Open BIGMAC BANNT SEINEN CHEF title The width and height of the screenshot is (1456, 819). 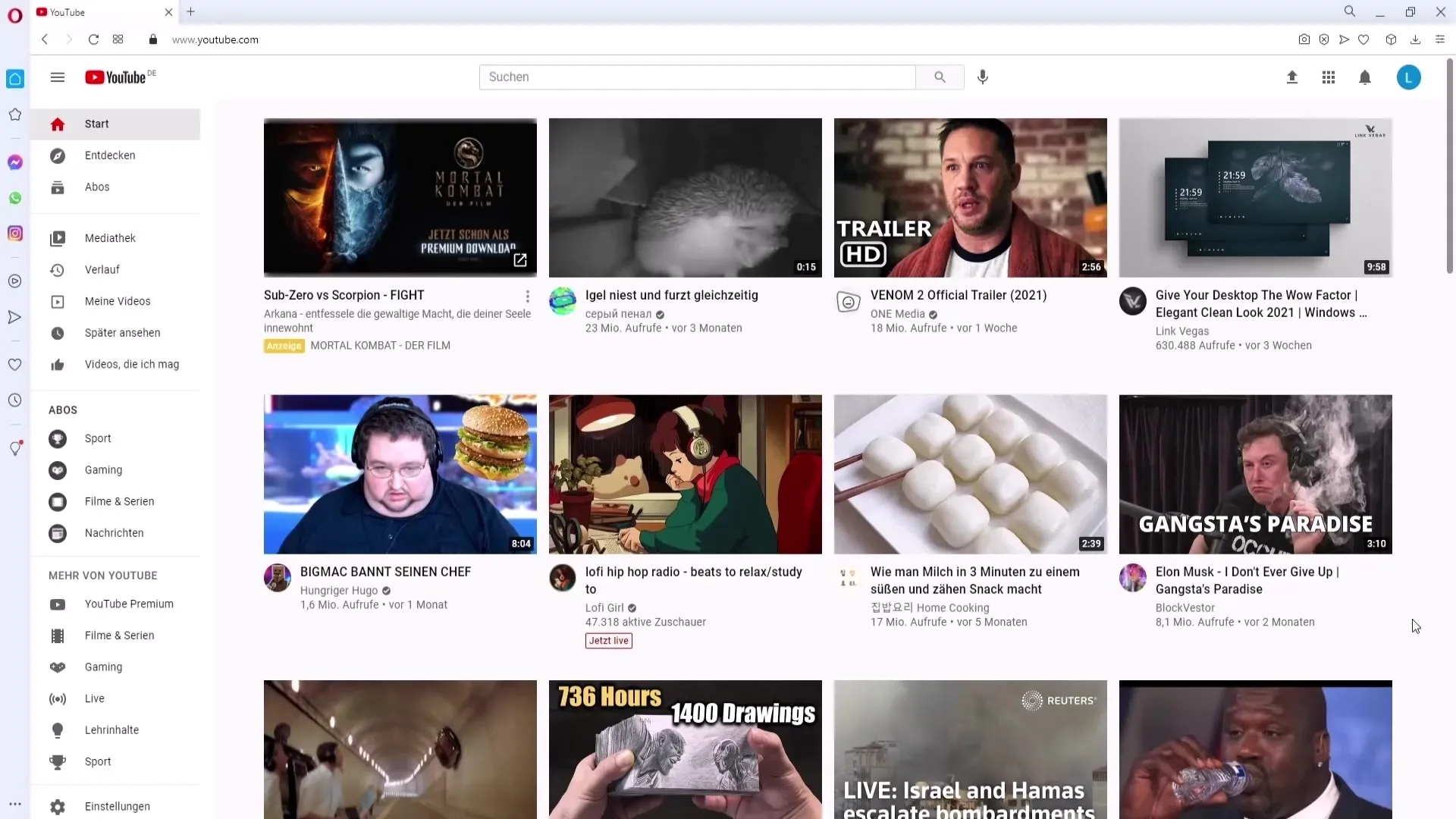(x=385, y=572)
